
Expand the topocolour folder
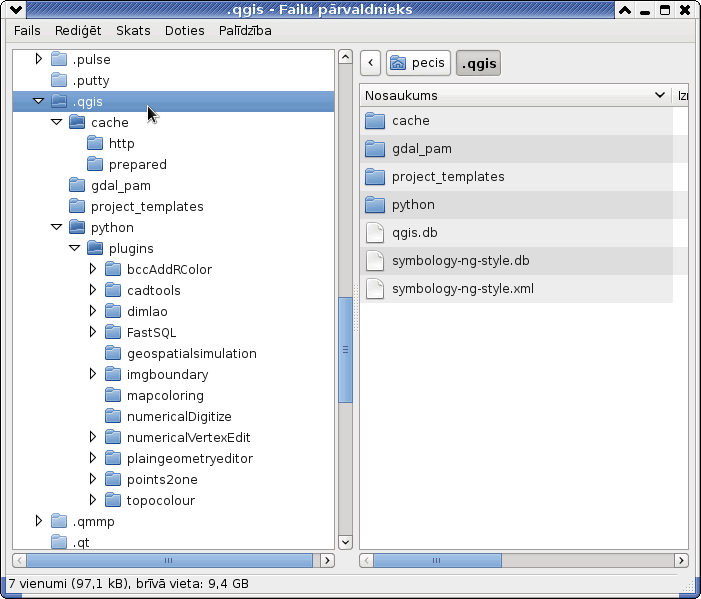(x=93, y=500)
